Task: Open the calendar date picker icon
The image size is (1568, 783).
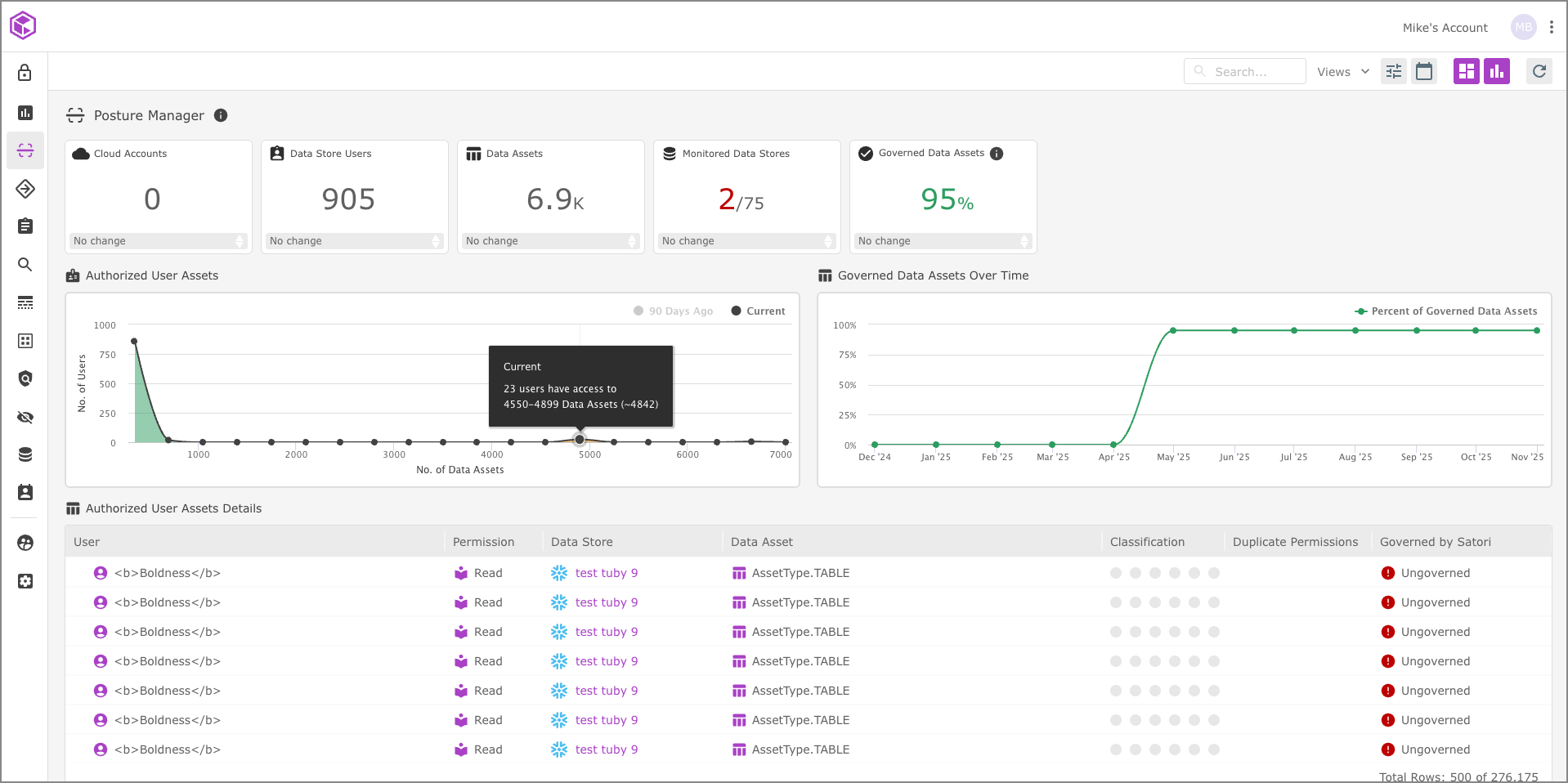Action: tap(1424, 72)
